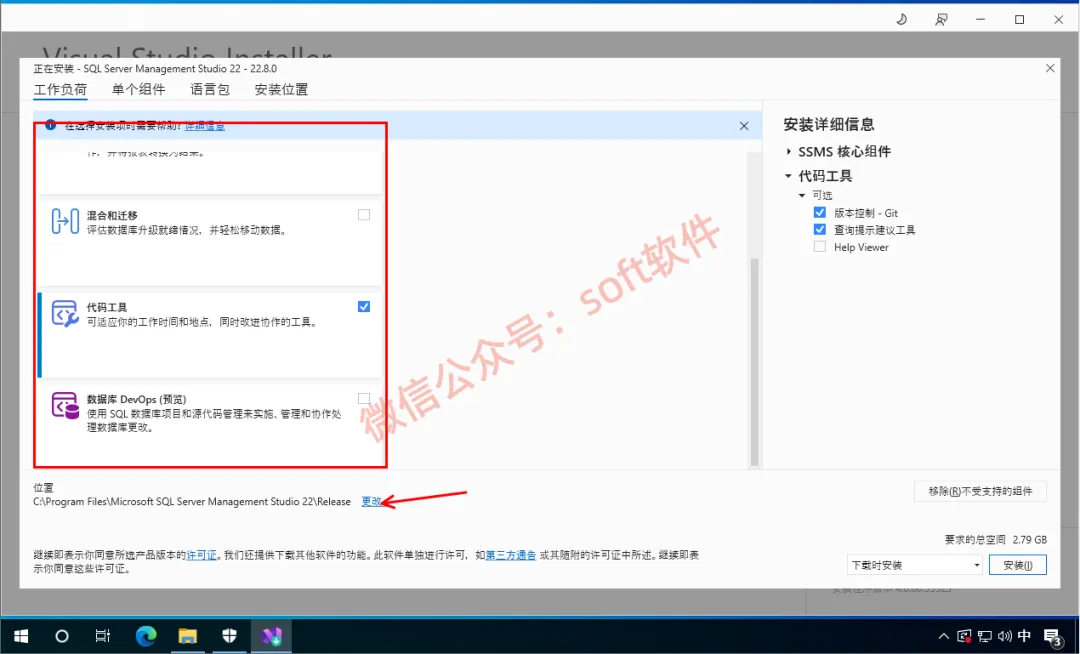This screenshot has width=1080, height=654.
Task: Click the 安装 button
Action: click(1017, 565)
